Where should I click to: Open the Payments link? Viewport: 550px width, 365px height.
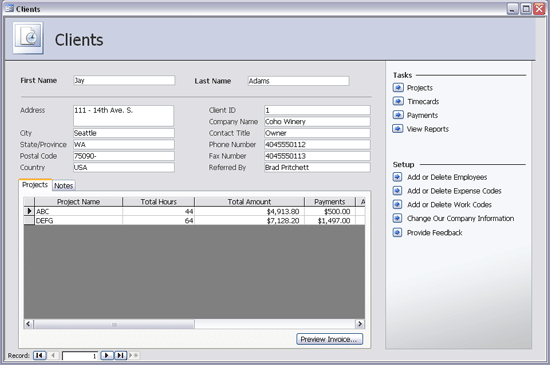[x=422, y=115]
